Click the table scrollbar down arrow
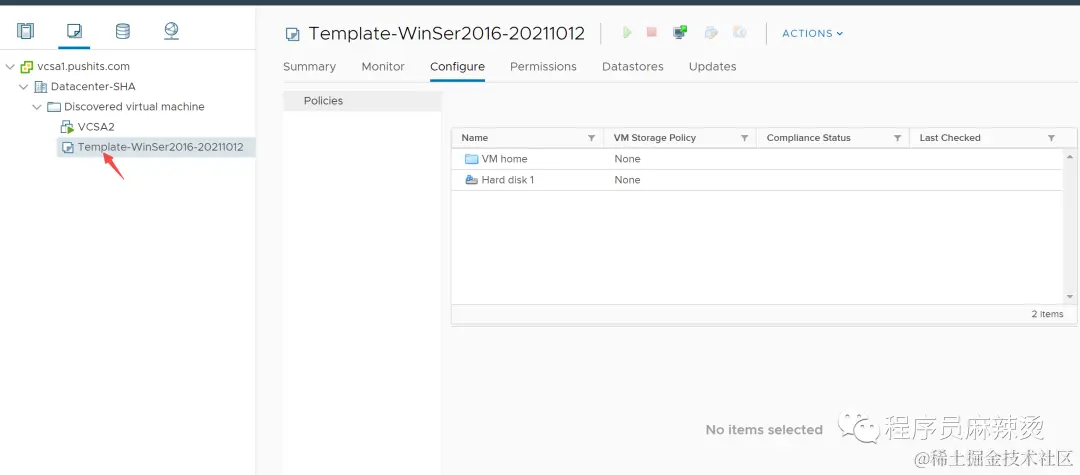 point(1070,297)
